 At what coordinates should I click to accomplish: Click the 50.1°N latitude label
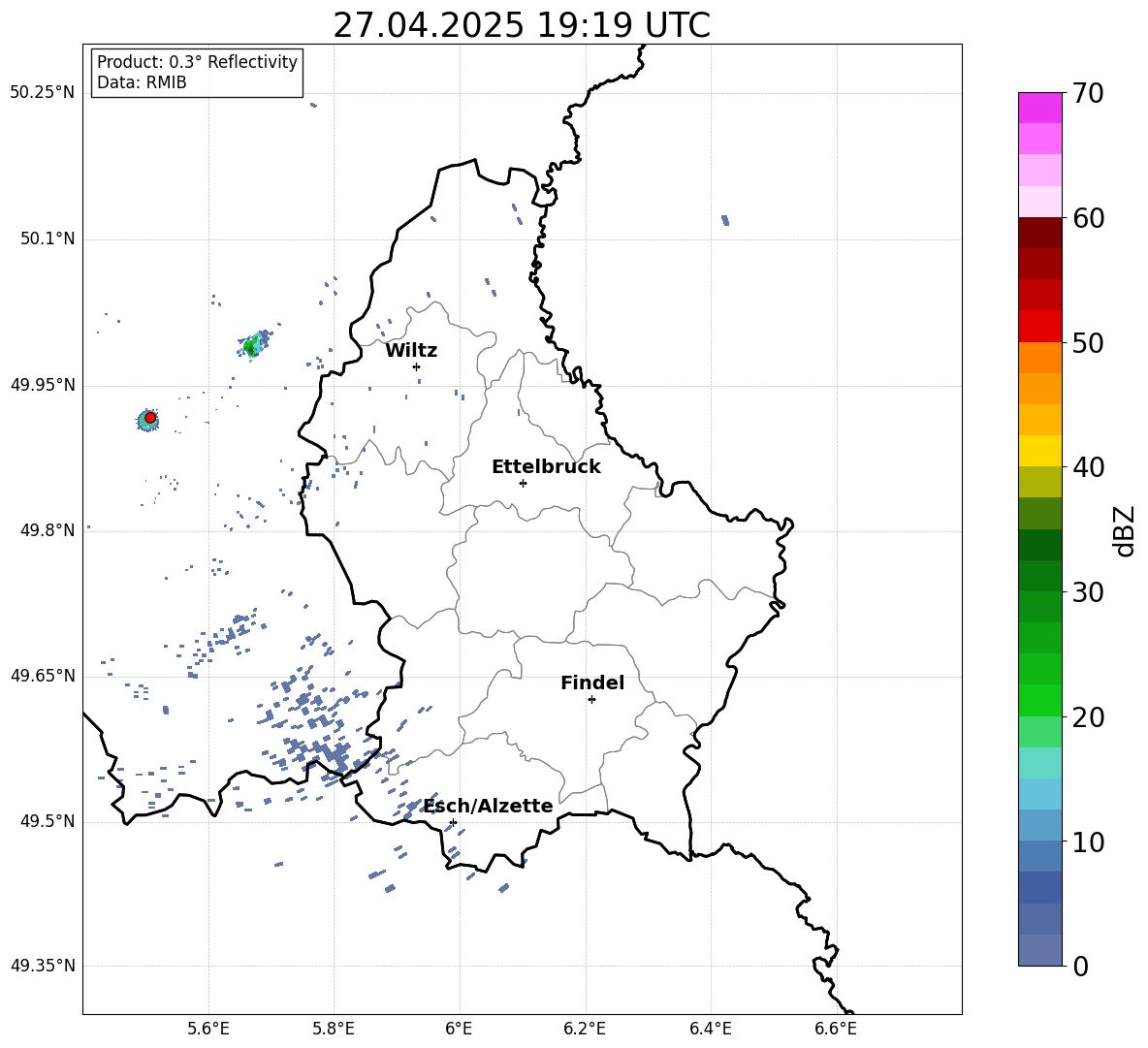pos(47,239)
